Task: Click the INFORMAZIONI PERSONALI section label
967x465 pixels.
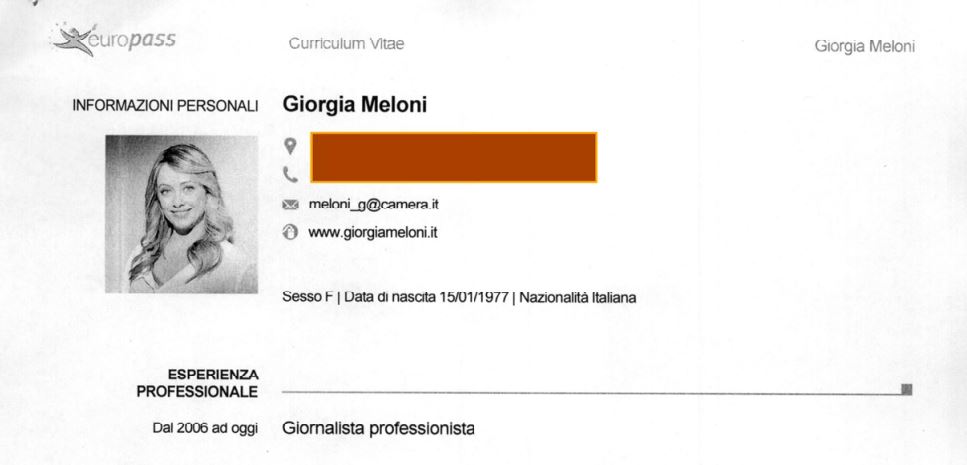Action: 165,106
